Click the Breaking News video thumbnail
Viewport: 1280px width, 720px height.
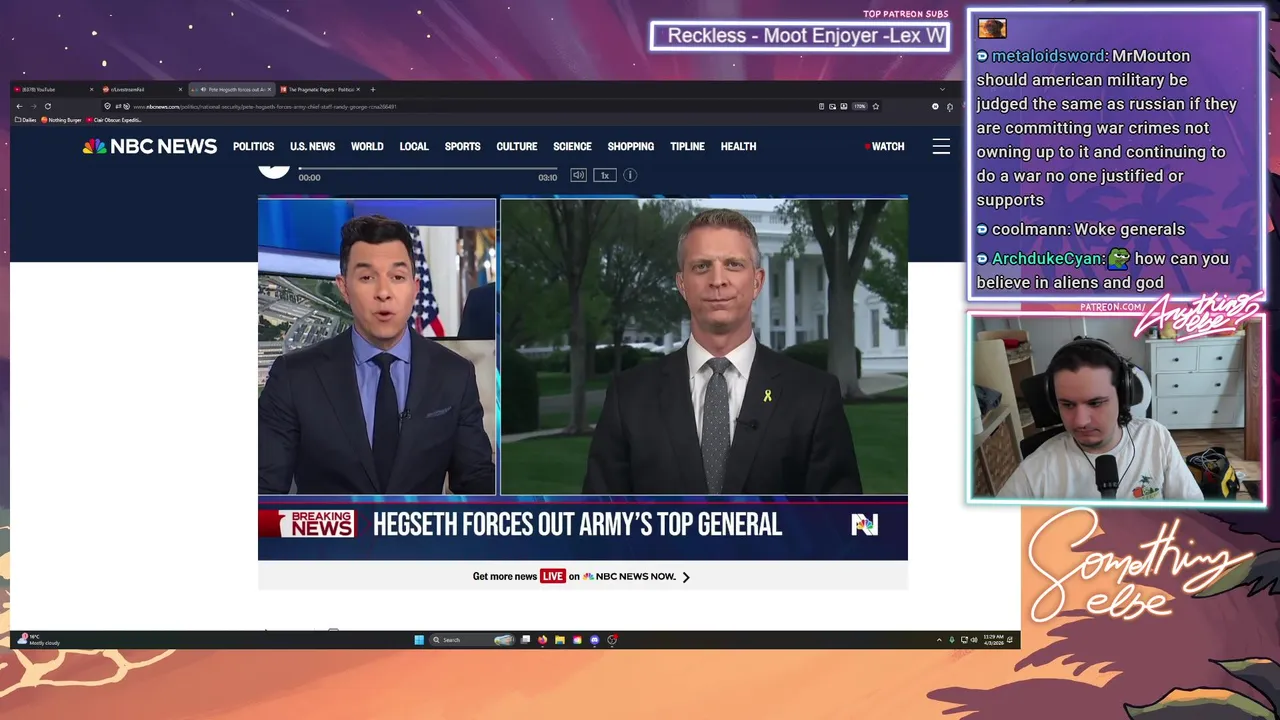click(583, 378)
